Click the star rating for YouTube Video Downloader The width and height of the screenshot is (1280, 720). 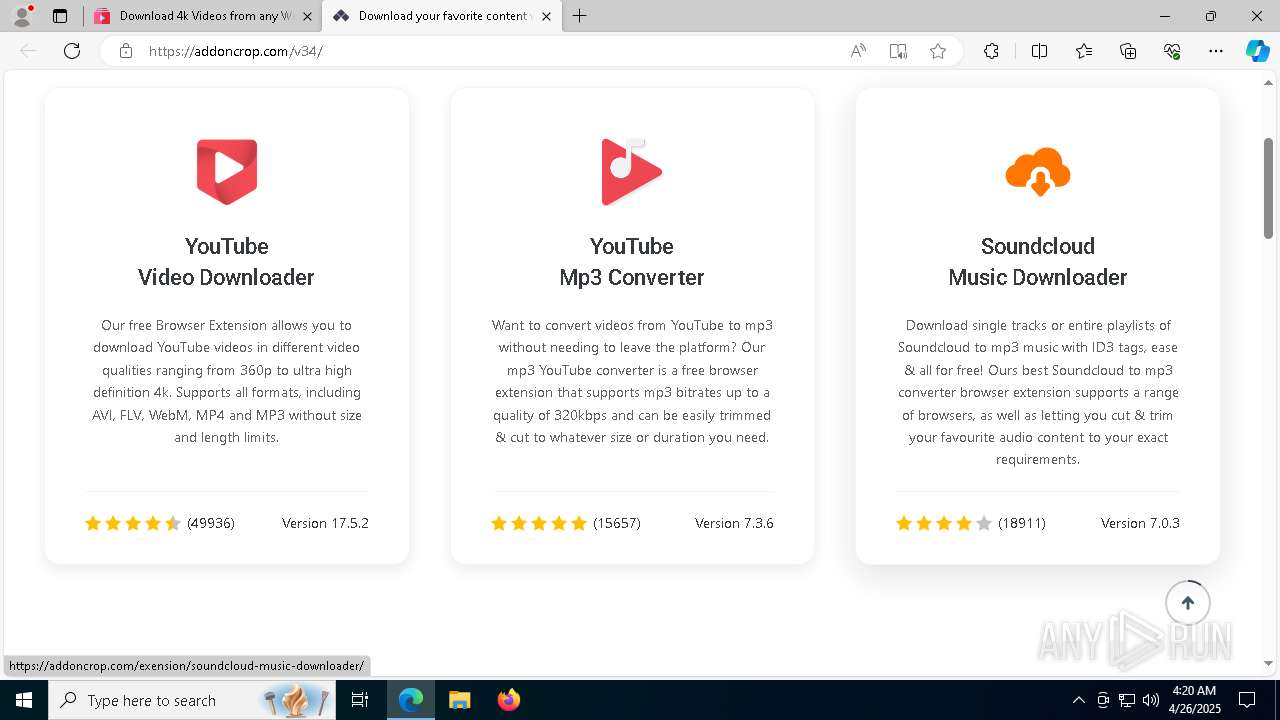[133, 523]
